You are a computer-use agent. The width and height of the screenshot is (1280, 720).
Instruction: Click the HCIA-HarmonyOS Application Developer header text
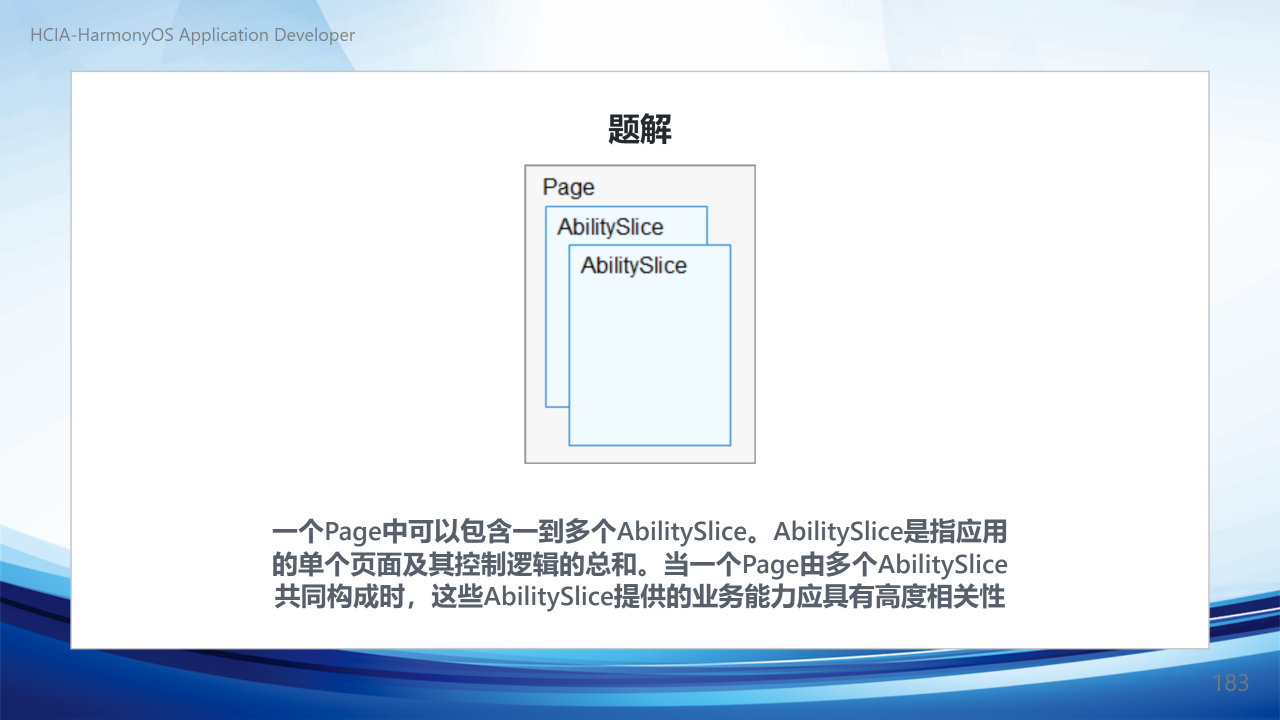click(193, 35)
